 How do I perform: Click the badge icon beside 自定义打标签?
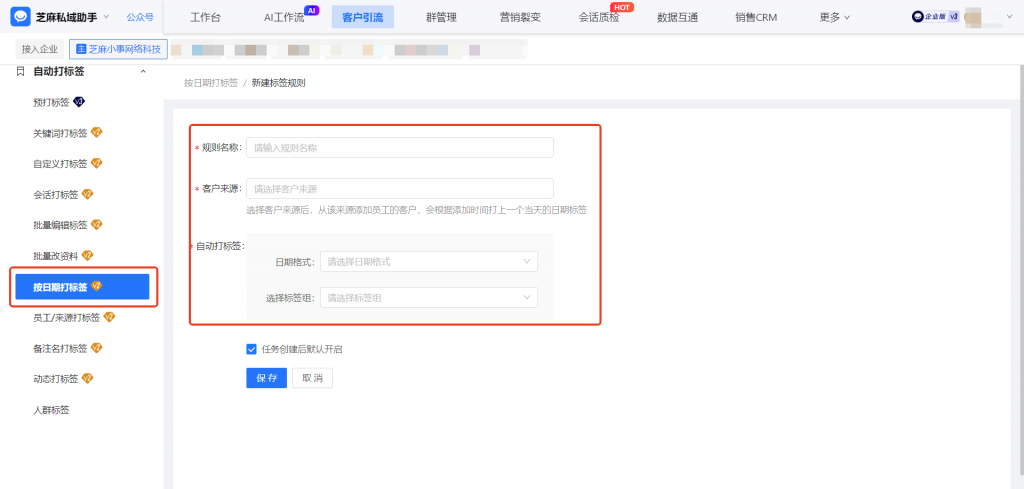(96, 163)
